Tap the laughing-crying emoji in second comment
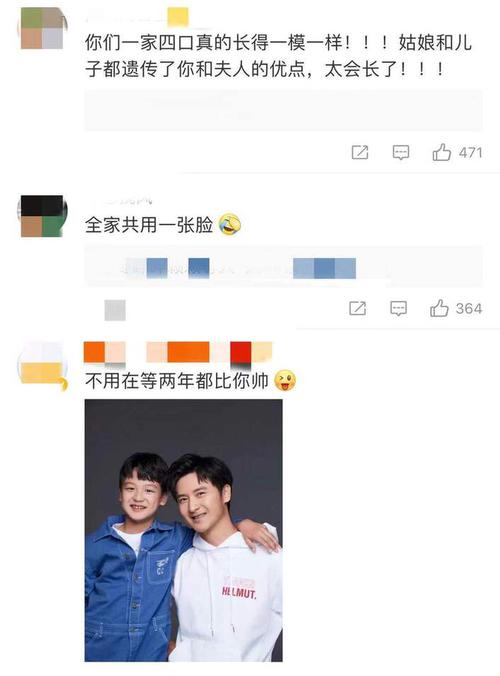Image resolution: width=500 pixels, height=676 pixels. [x=230, y=224]
